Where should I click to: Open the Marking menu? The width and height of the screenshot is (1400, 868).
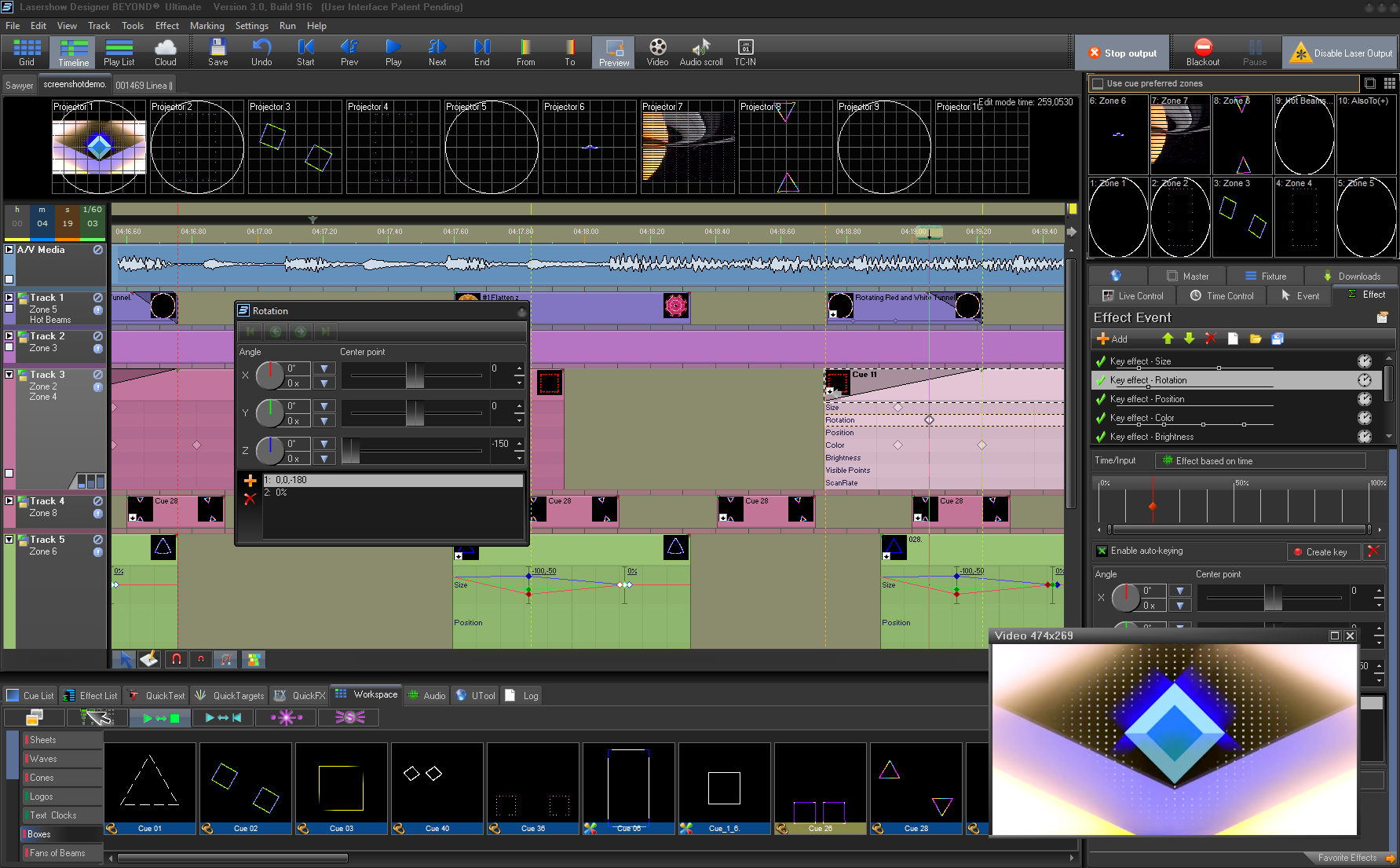tap(207, 26)
